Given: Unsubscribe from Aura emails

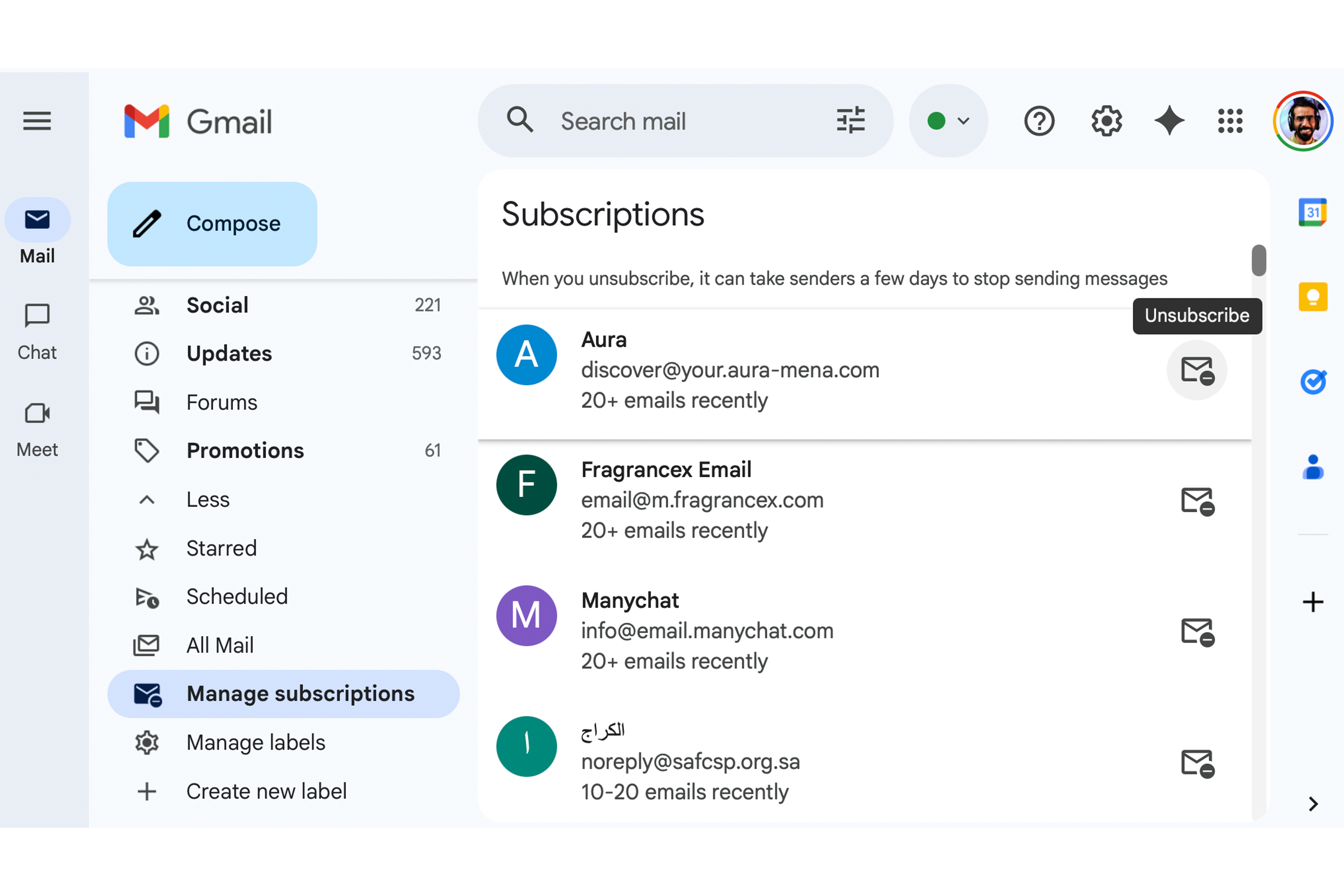Looking at the screenshot, I should pyautogui.click(x=1197, y=370).
